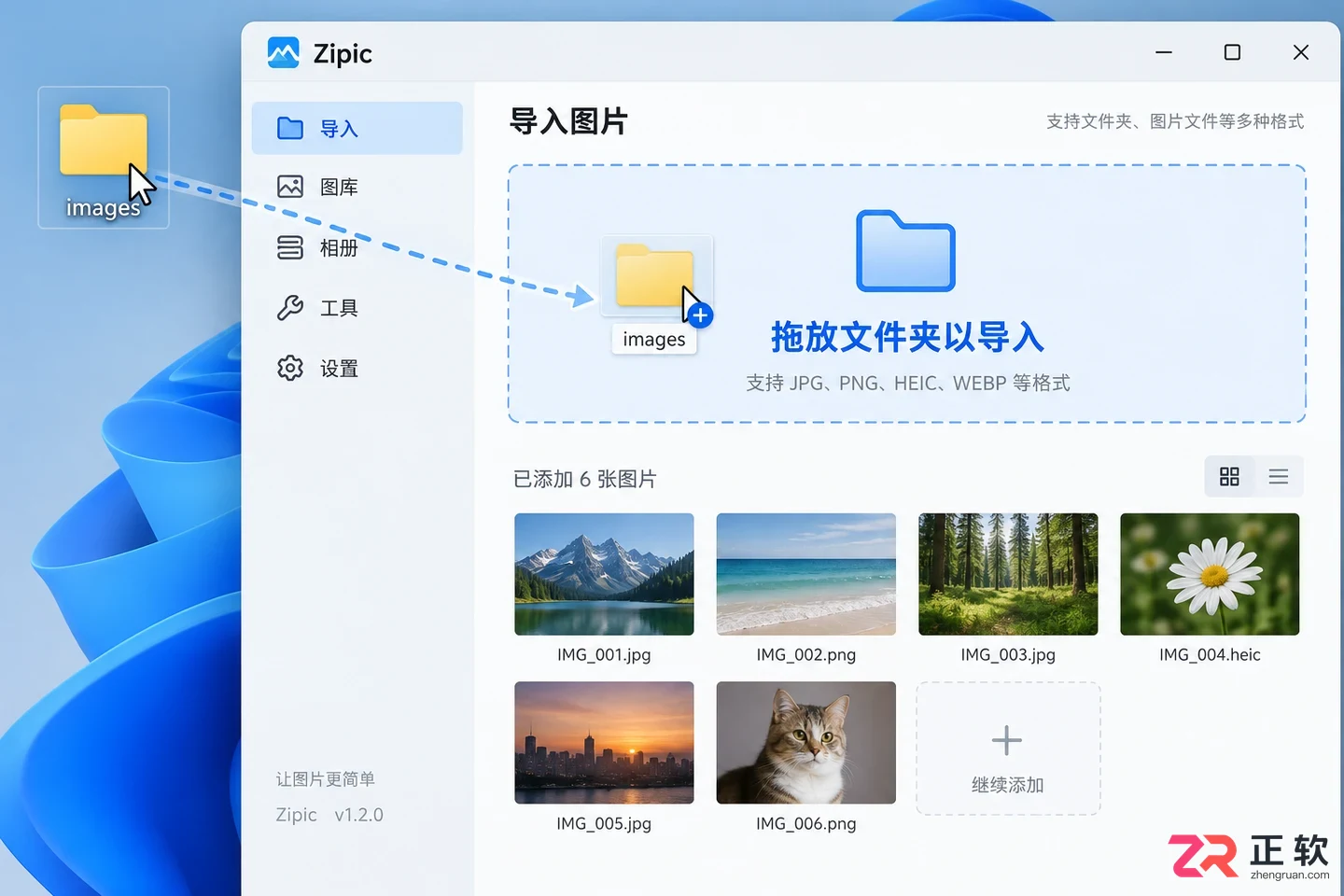Select the images folder on the desktop
The image size is (1344, 896).
click(104, 157)
